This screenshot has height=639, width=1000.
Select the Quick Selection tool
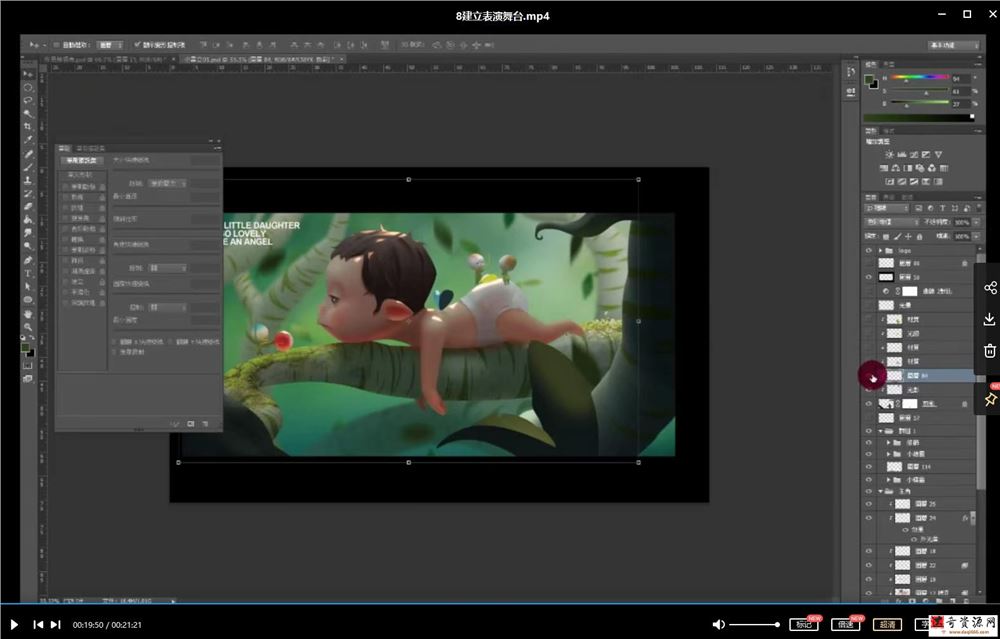coord(28,114)
